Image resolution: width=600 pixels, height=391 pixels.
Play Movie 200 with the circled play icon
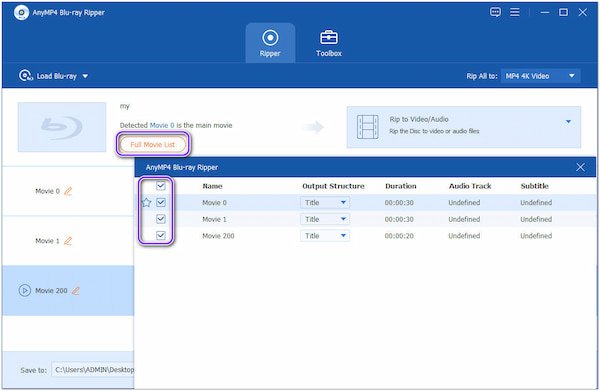(25, 290)
